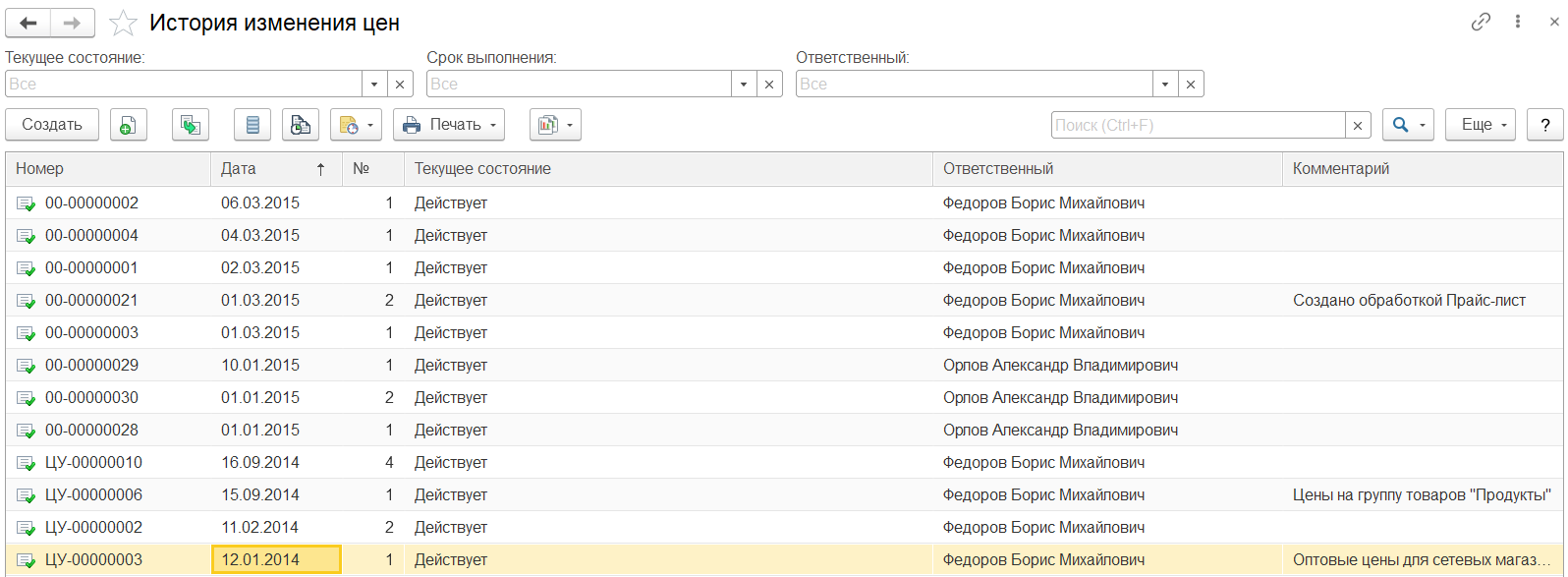
Task: Click into the 'Поиск (Ctrl+F)' search field
Action: tap(1198, 125)
